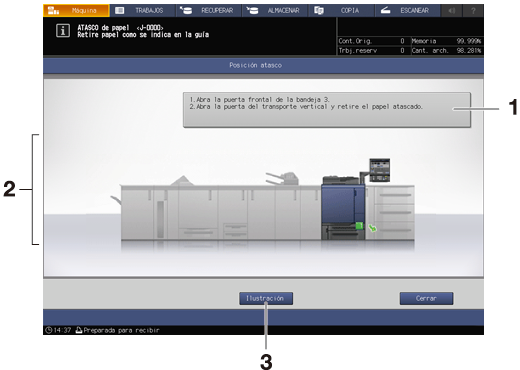Image resolution: width=520 pixels, height=370 pixels.
Task: Open the TRABAJOS tab
Action: click(142, 10)
